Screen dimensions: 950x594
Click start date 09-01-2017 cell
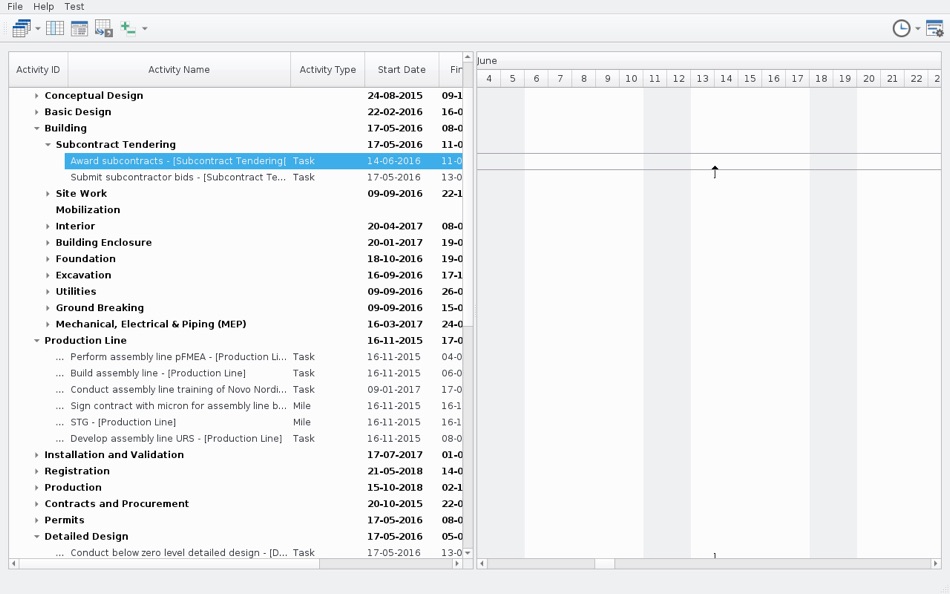(x=394, y=390)
